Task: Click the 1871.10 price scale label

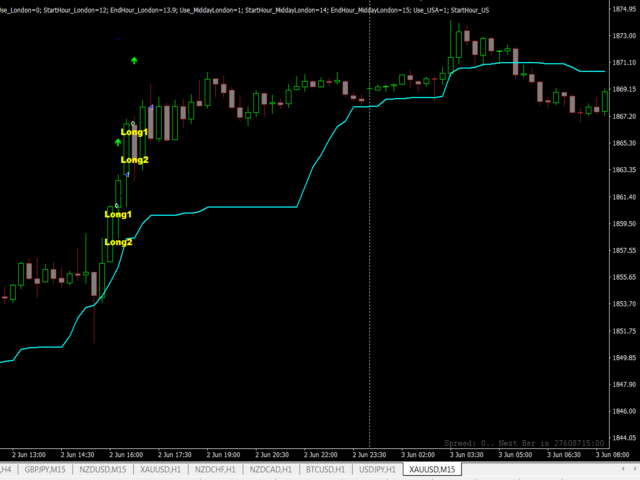Action: [x=624, y=62]
